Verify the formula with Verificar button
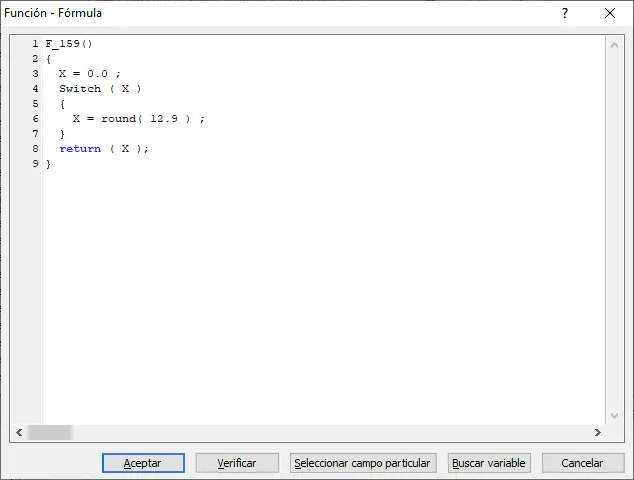Screen dimensions: 634x480 (237, 463)
